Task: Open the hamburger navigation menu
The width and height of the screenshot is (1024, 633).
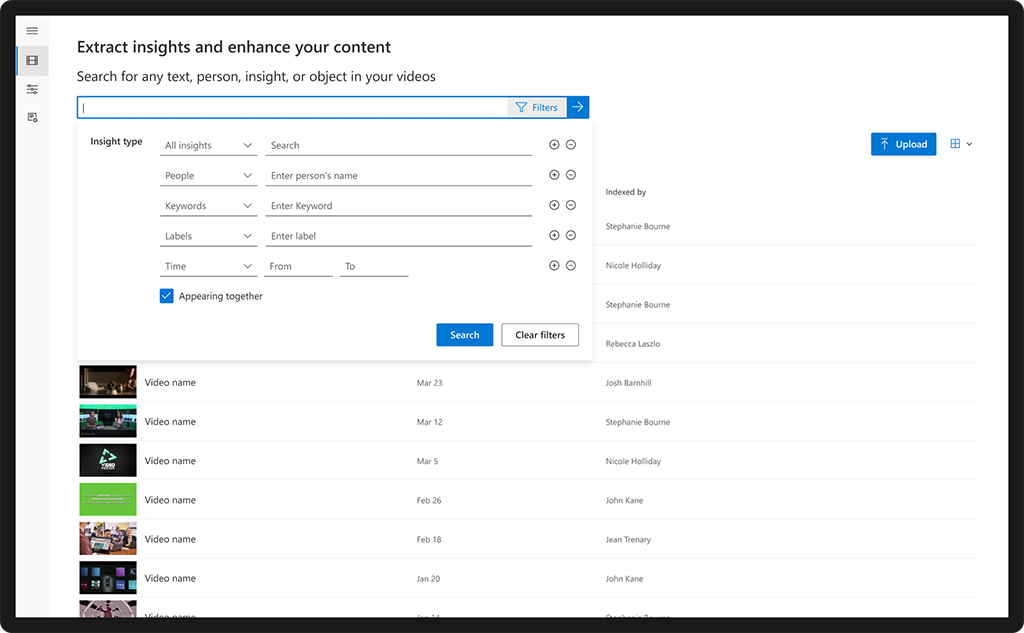Action: (32, 31)
